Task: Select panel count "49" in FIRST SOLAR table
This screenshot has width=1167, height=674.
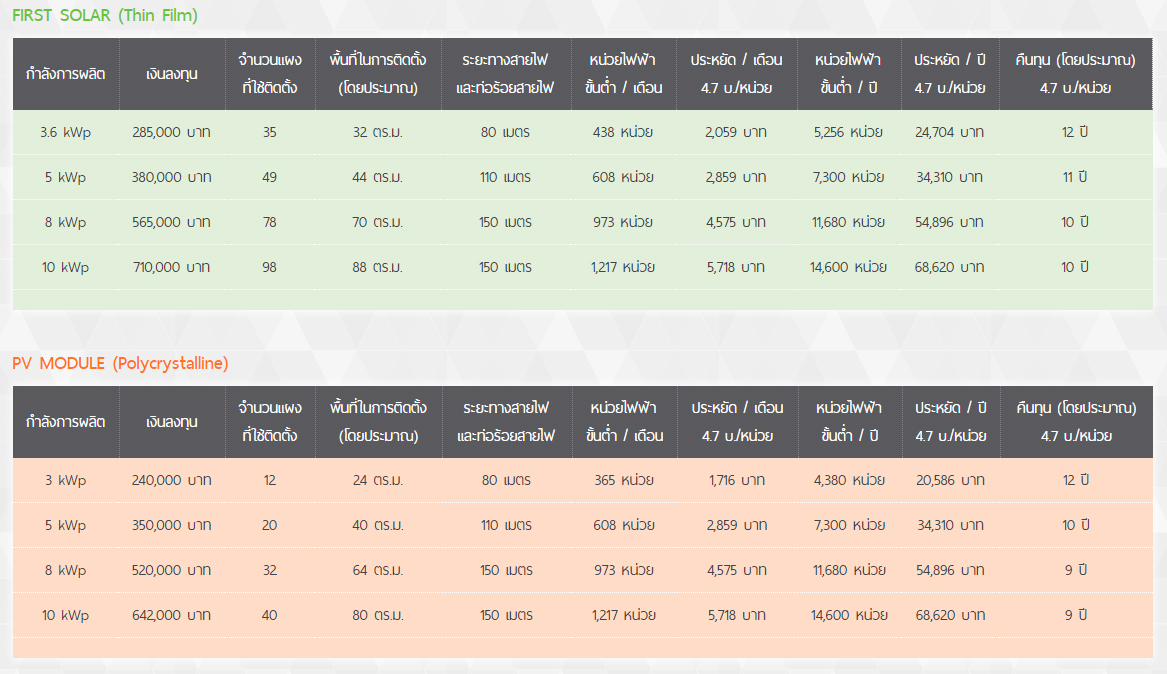Action: click(x=269, y=177)
